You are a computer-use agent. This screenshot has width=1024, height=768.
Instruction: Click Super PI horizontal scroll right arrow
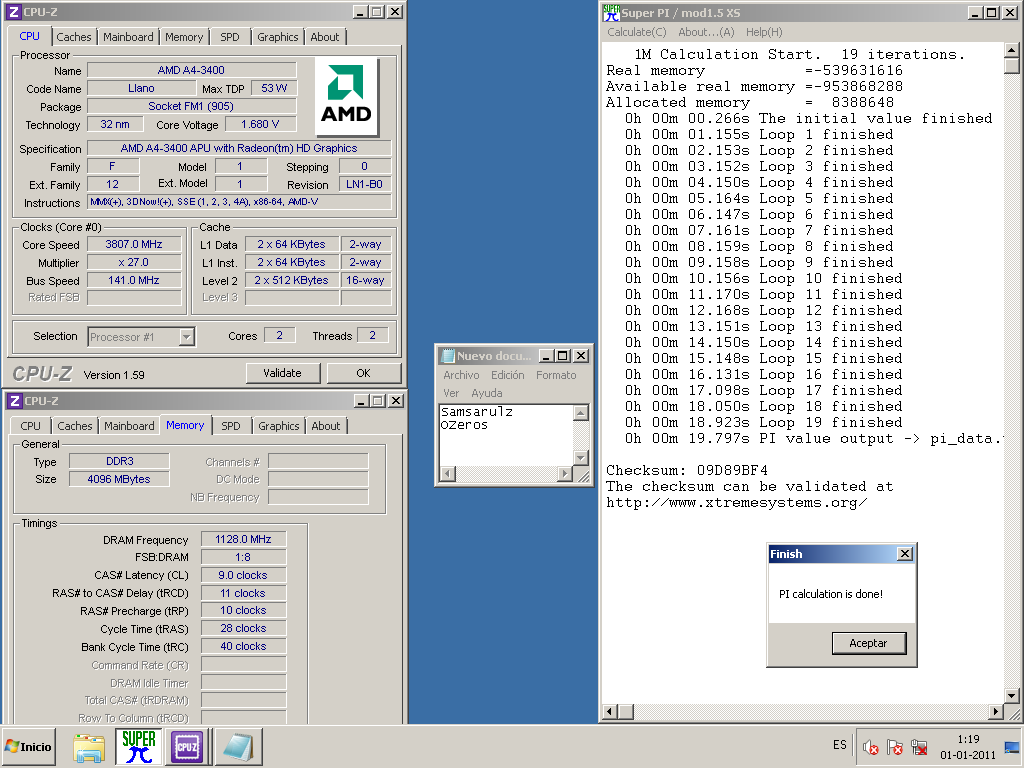[995, 711]
